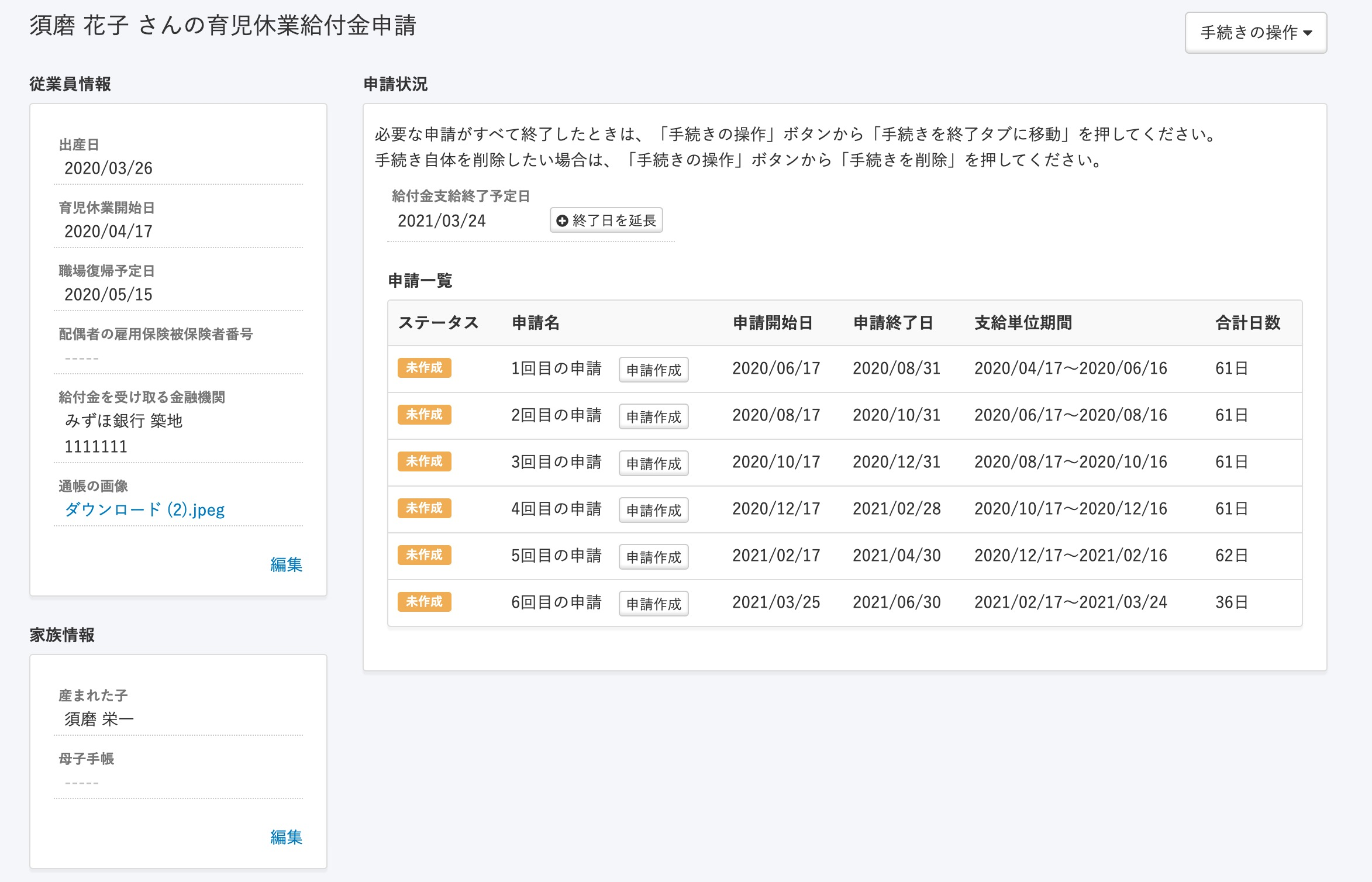
Task: Click 申請作成 for 1回目の申請
Action: coord(653,370)
